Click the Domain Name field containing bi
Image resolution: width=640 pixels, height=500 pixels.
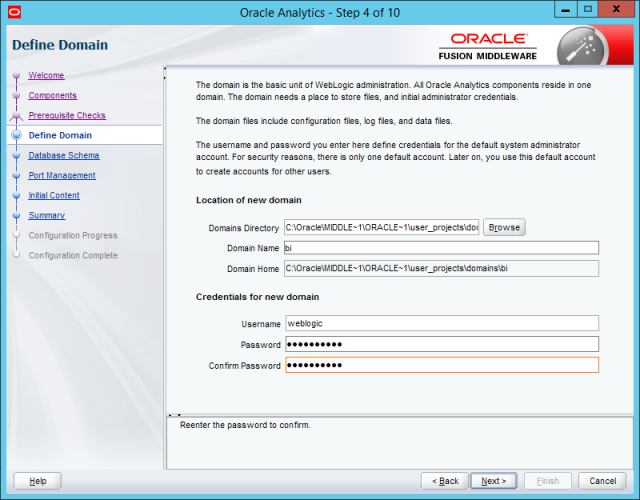tap(441, 248)
